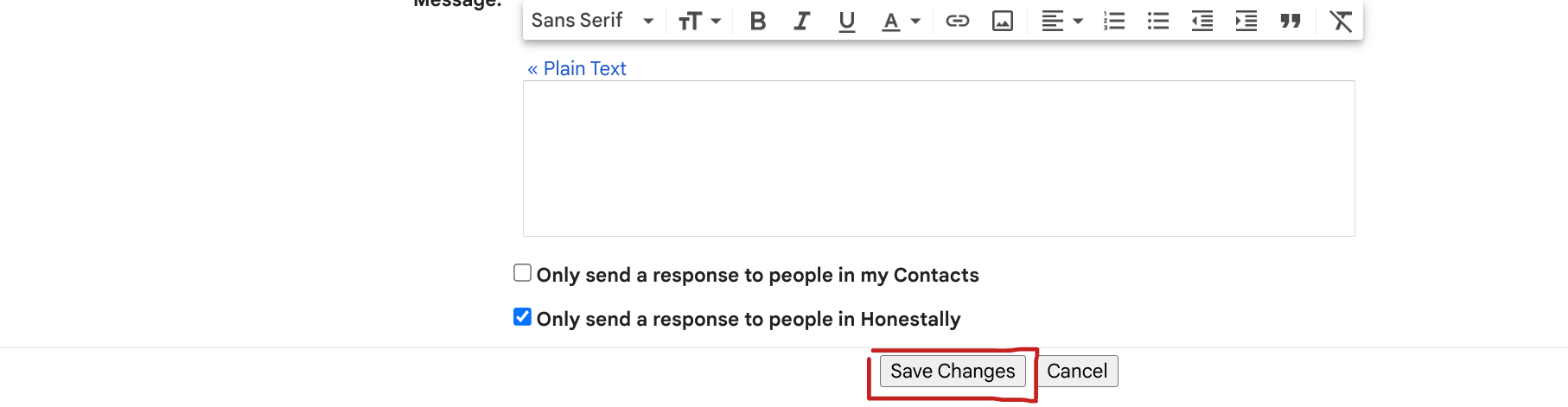The width and height of the screenshot is (1568, 407).
Task: Increase the indent level
Action: (1246, 21)
